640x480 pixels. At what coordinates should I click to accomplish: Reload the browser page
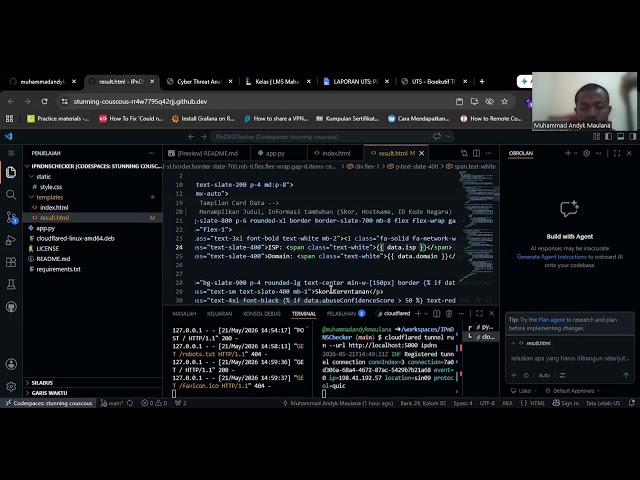point(44,101)
